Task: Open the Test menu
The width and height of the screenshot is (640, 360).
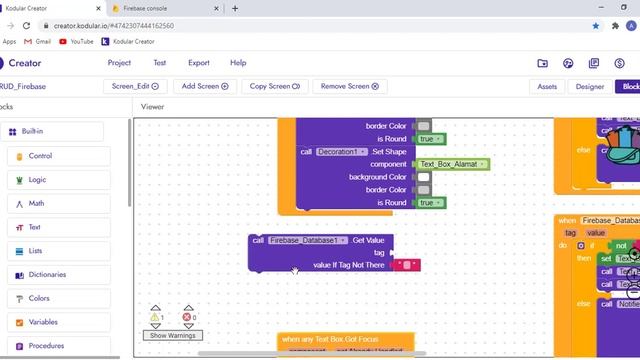Action: 160,63
